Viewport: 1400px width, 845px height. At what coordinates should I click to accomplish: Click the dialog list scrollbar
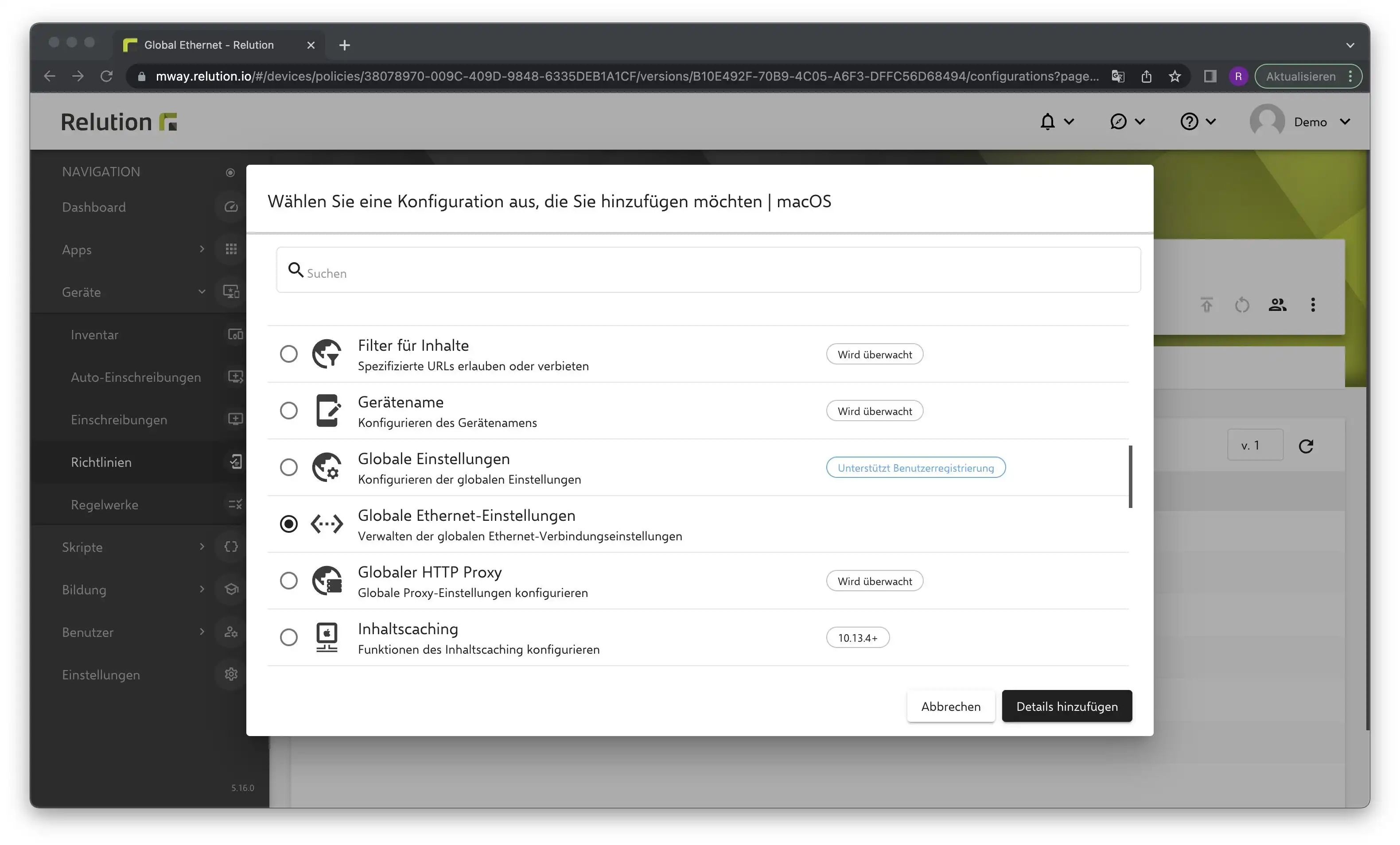tap(1130, 477)
